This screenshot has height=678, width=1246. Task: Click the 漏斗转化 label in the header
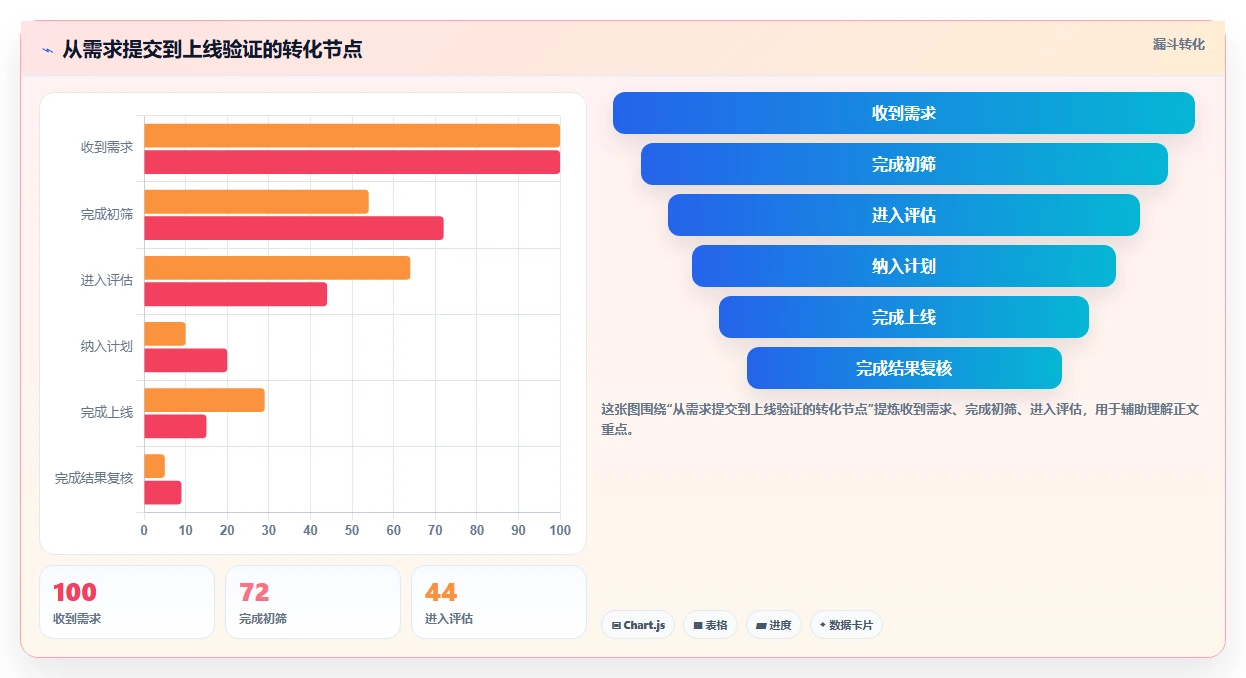pyautogui.click(x=1178, y=45)
